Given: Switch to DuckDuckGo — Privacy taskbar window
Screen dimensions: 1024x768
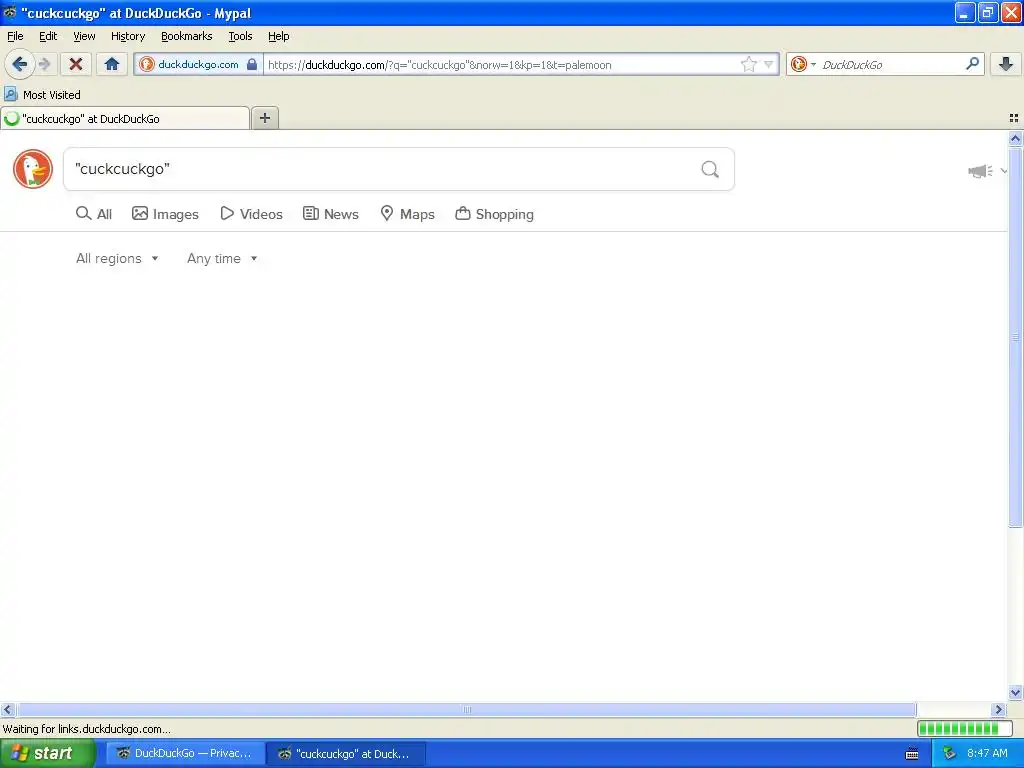Looking at the screenshot, I should click(x=185, y=753).
